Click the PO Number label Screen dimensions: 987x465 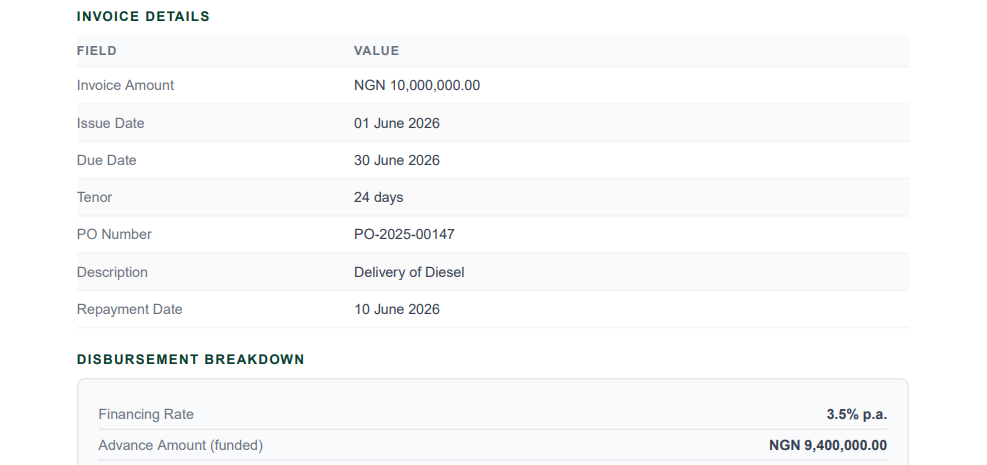[114, 235]
